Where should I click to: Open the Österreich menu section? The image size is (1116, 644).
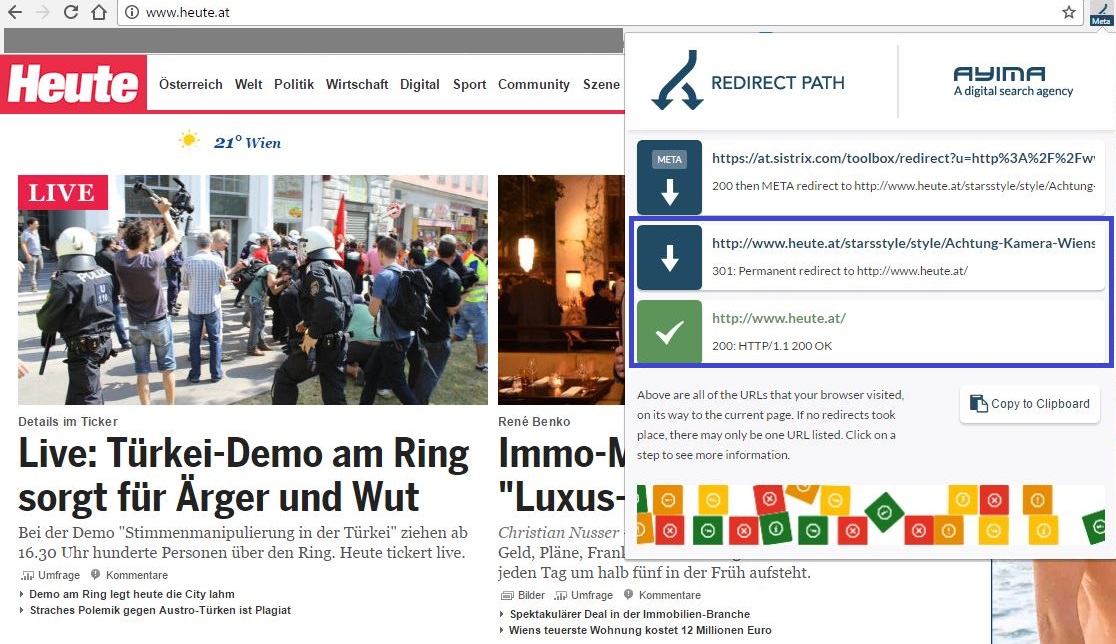(190, 85)
